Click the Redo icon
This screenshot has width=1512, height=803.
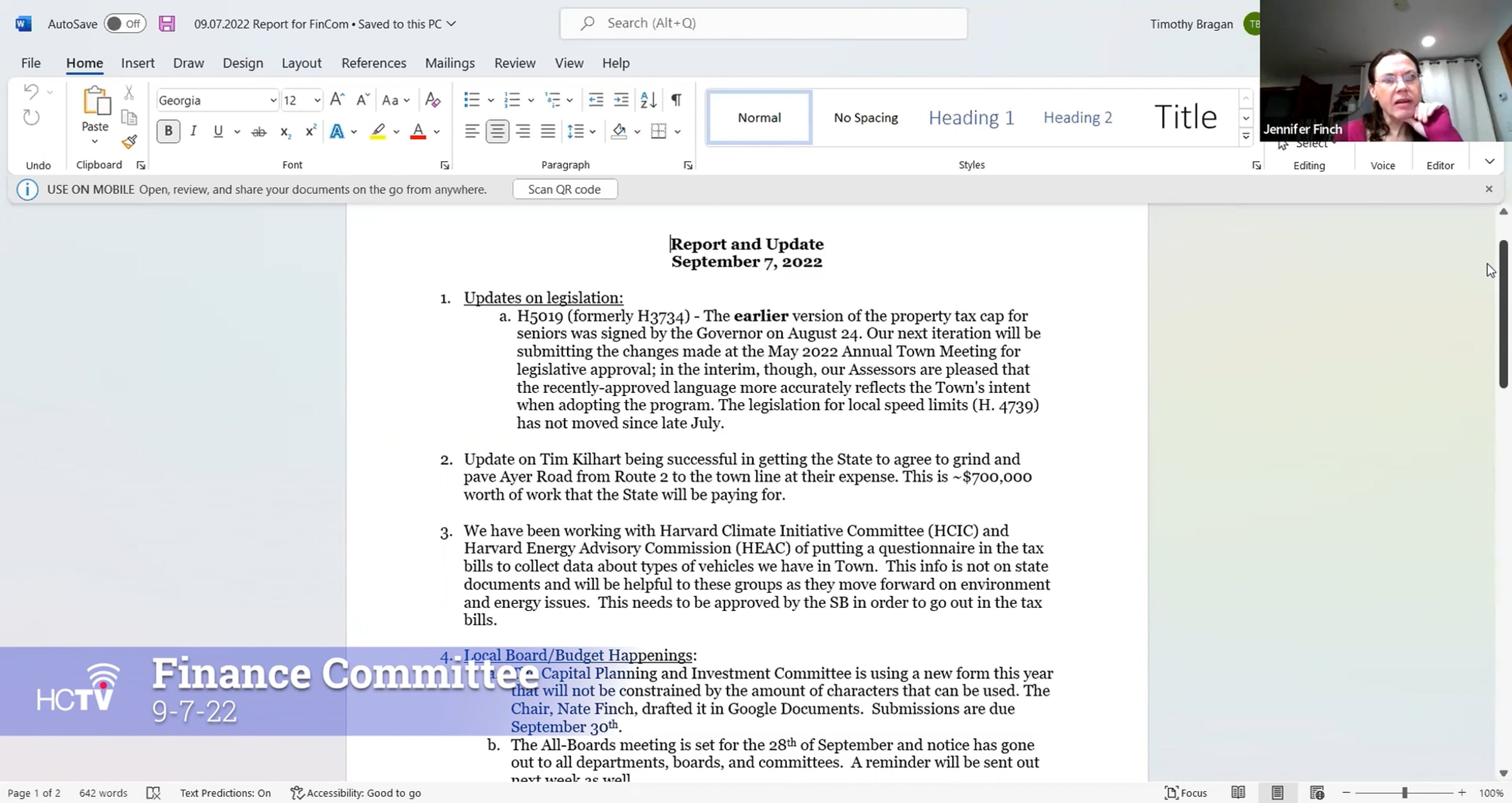click(31, 117)
